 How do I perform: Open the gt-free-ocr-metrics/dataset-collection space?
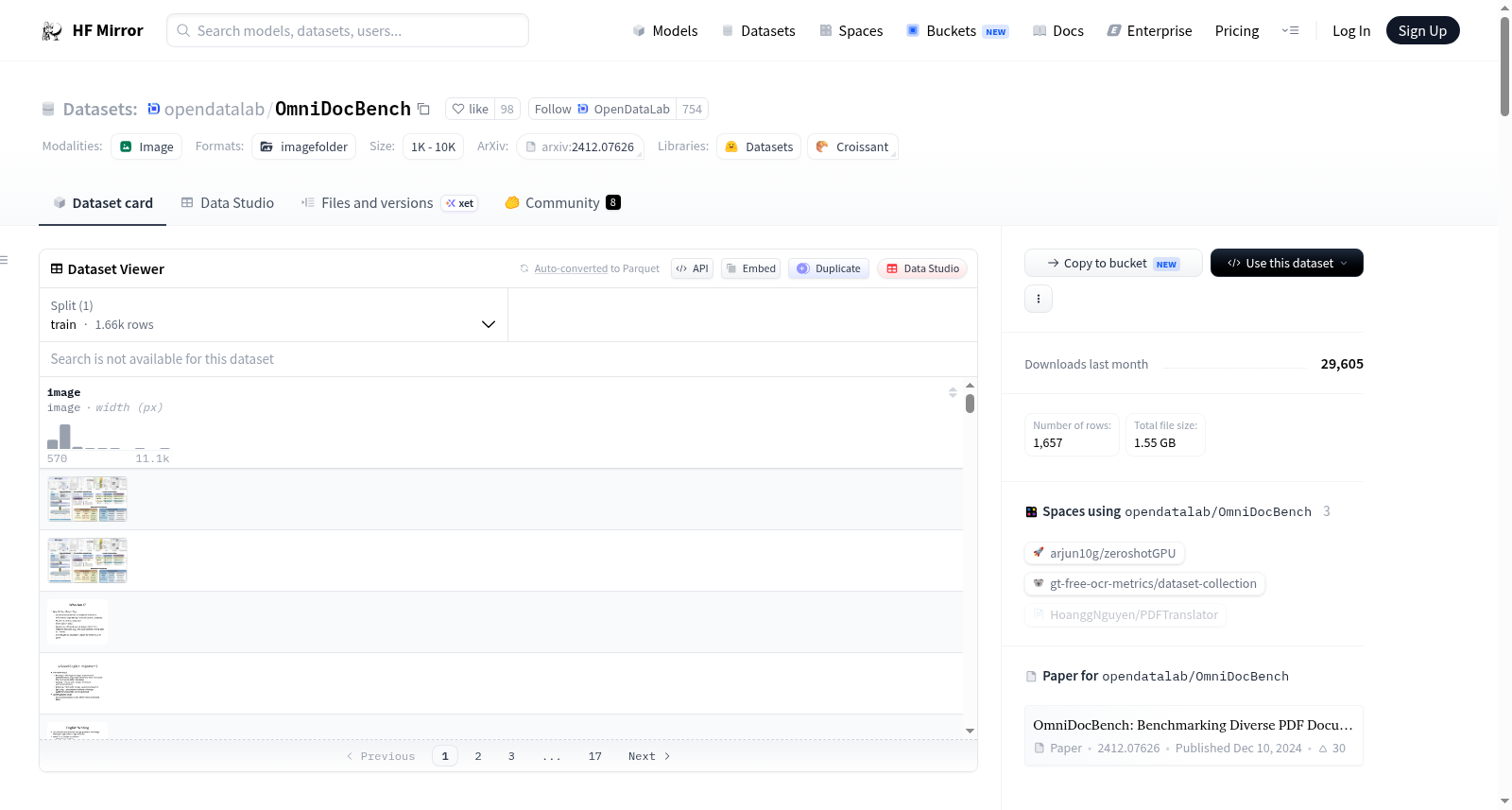[x=1144, y=584]
